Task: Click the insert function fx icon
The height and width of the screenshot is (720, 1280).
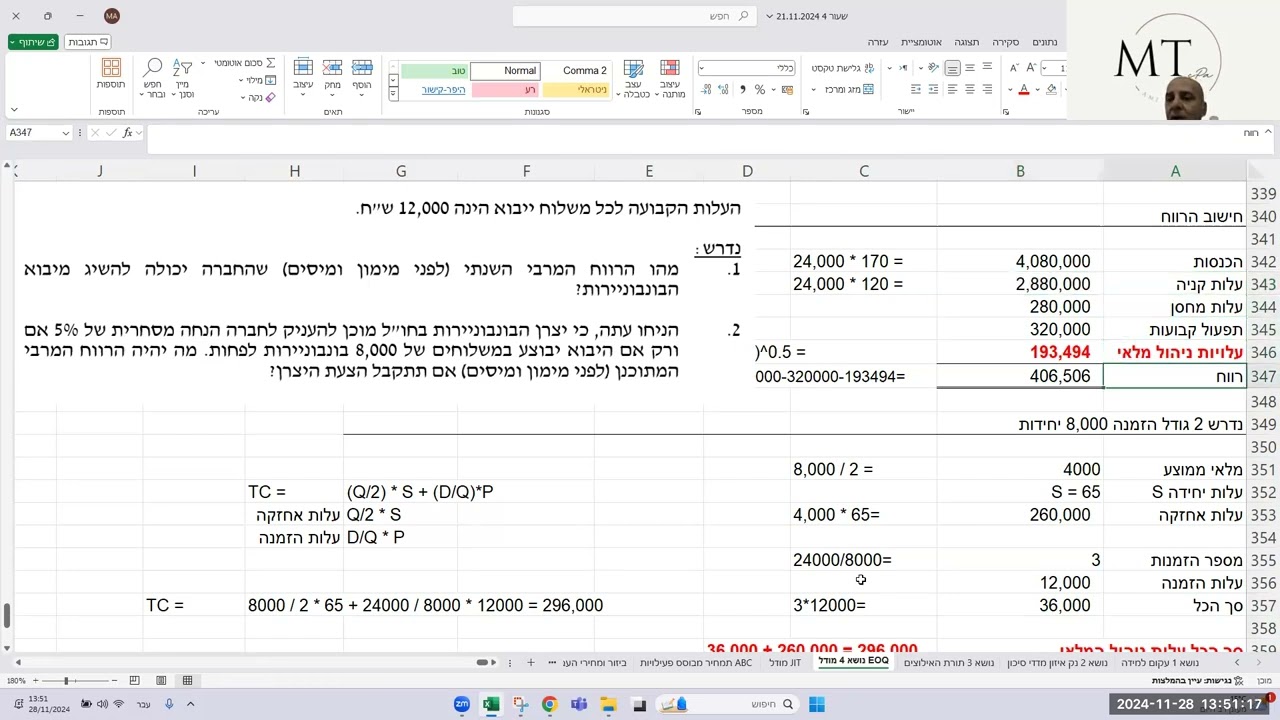Action: [x=130, y=133]
